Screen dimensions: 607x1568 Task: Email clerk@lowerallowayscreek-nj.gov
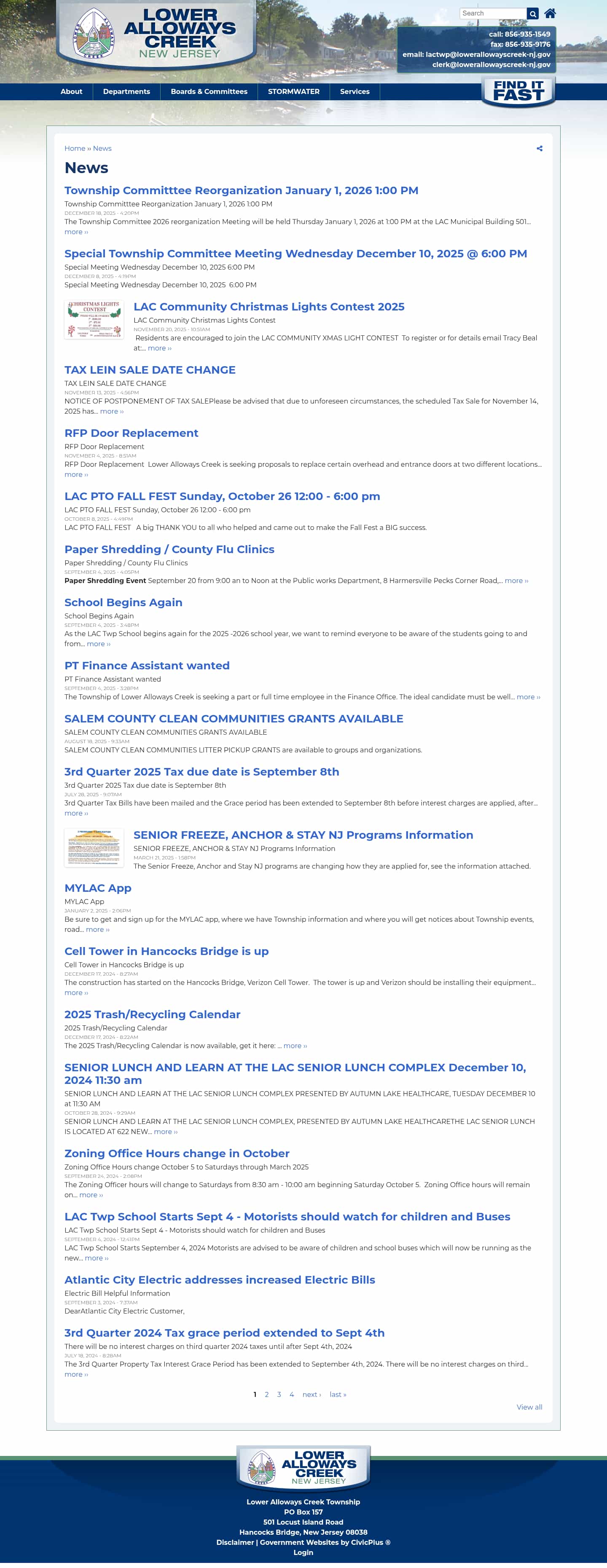tap(492, 64)
